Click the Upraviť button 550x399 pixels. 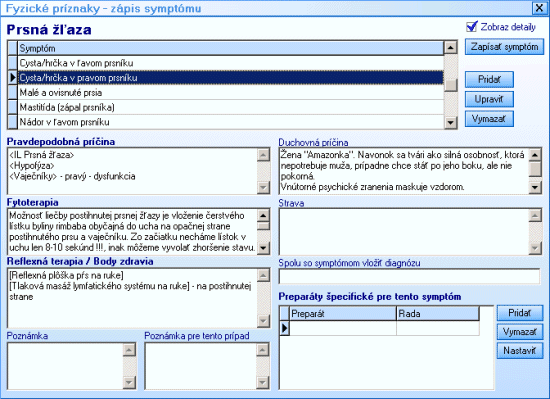tap(489, 99)
